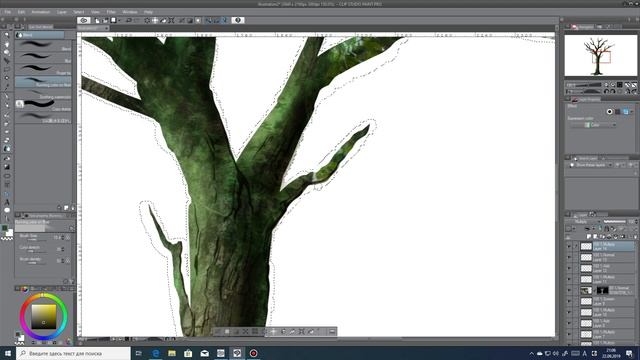The width and height of the screenshot is (640, 360).
Task: Hide Layer 13 with its eye icon
Action: (x=569, y=257)
